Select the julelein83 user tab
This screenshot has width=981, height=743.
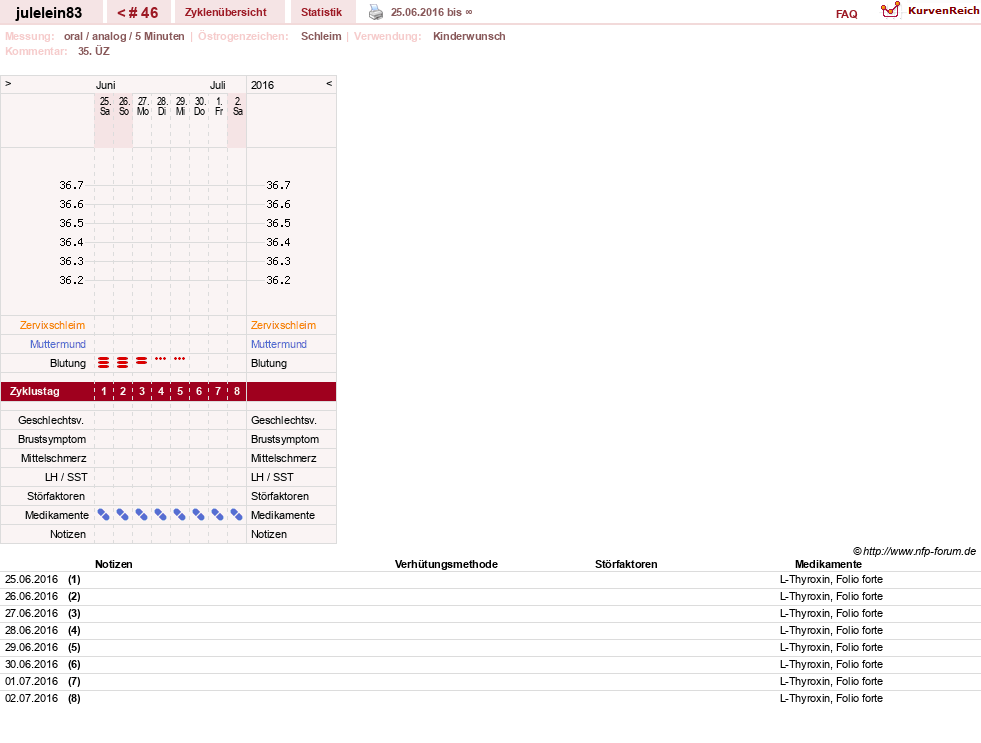(x=49, y=13)
